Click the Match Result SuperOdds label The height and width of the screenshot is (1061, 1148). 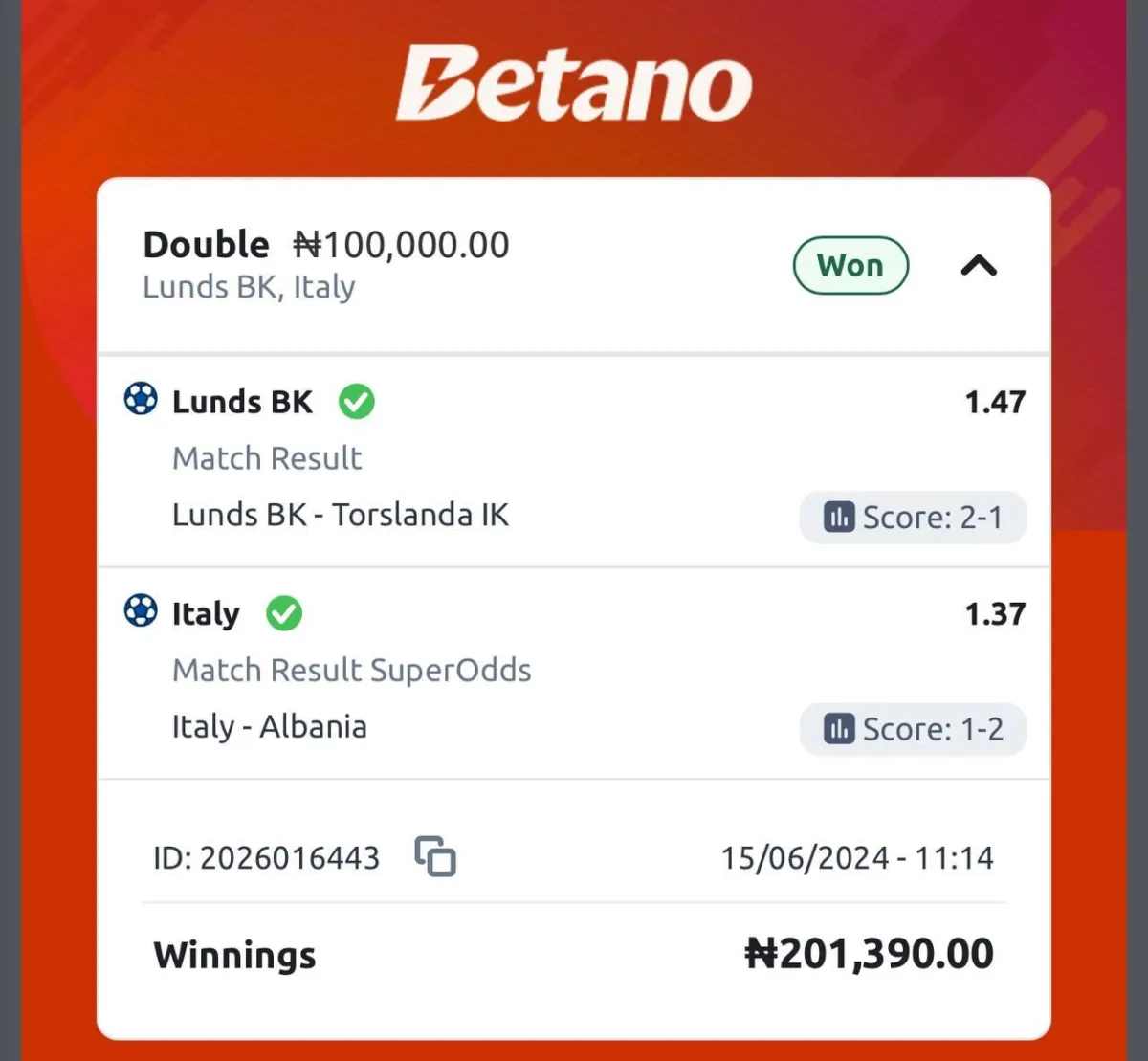click(x=352, y=670)
